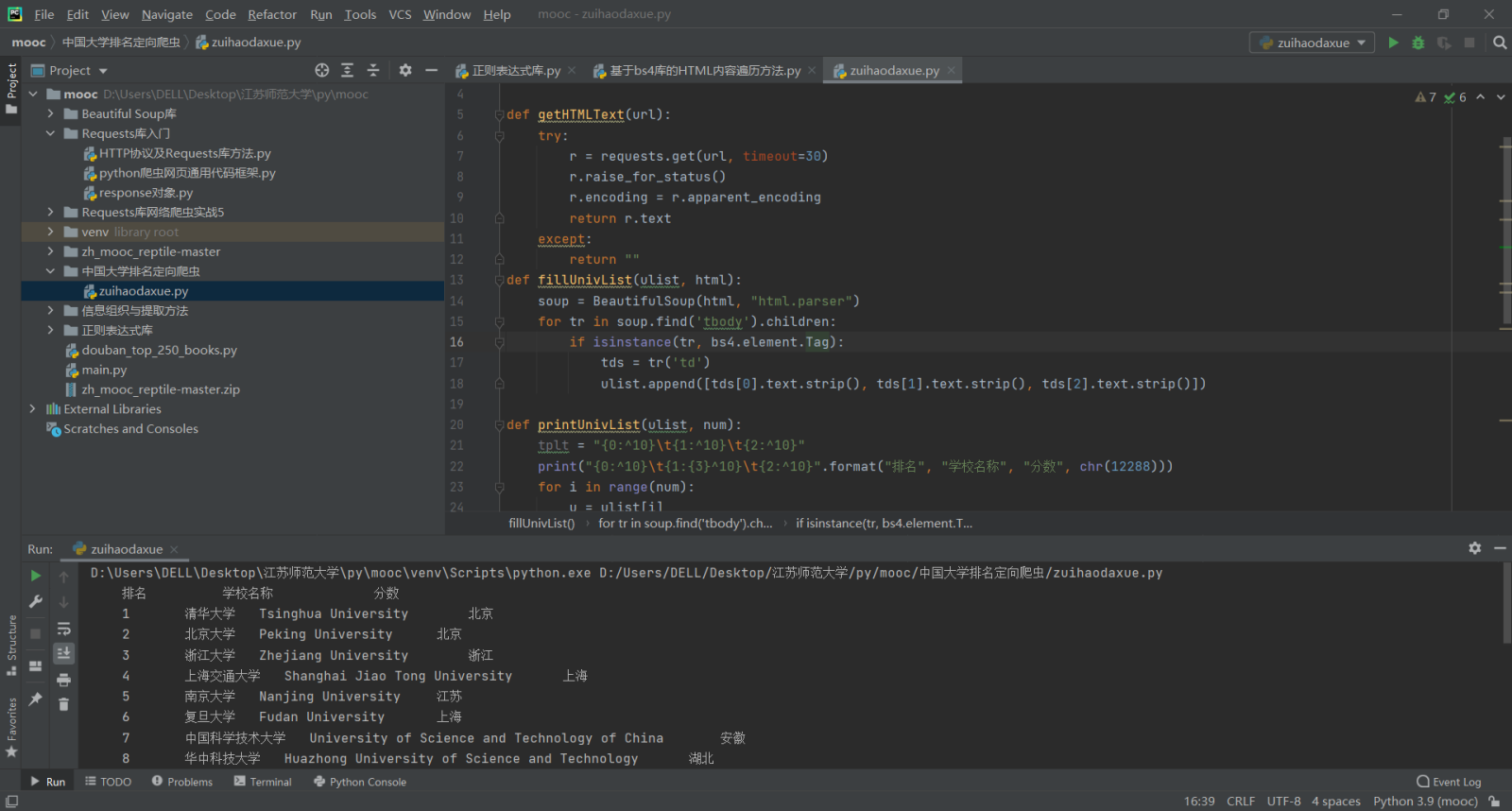Open Search Everywhere magnifier icon

coord(1500,43)
